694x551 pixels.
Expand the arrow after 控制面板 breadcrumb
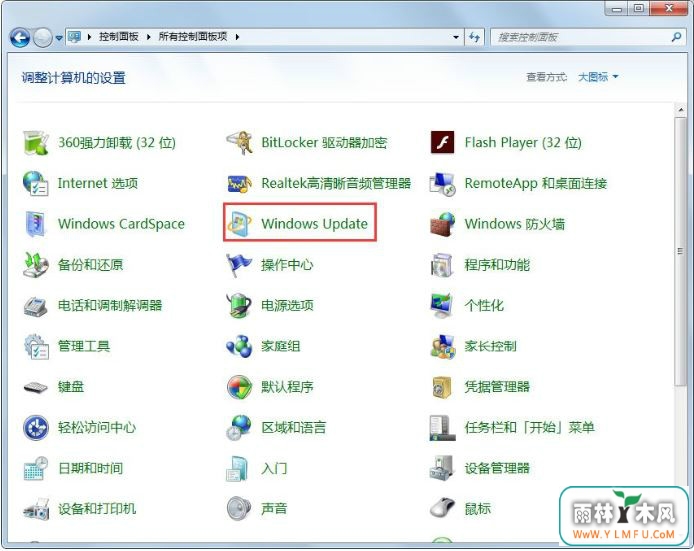[148, 37]
